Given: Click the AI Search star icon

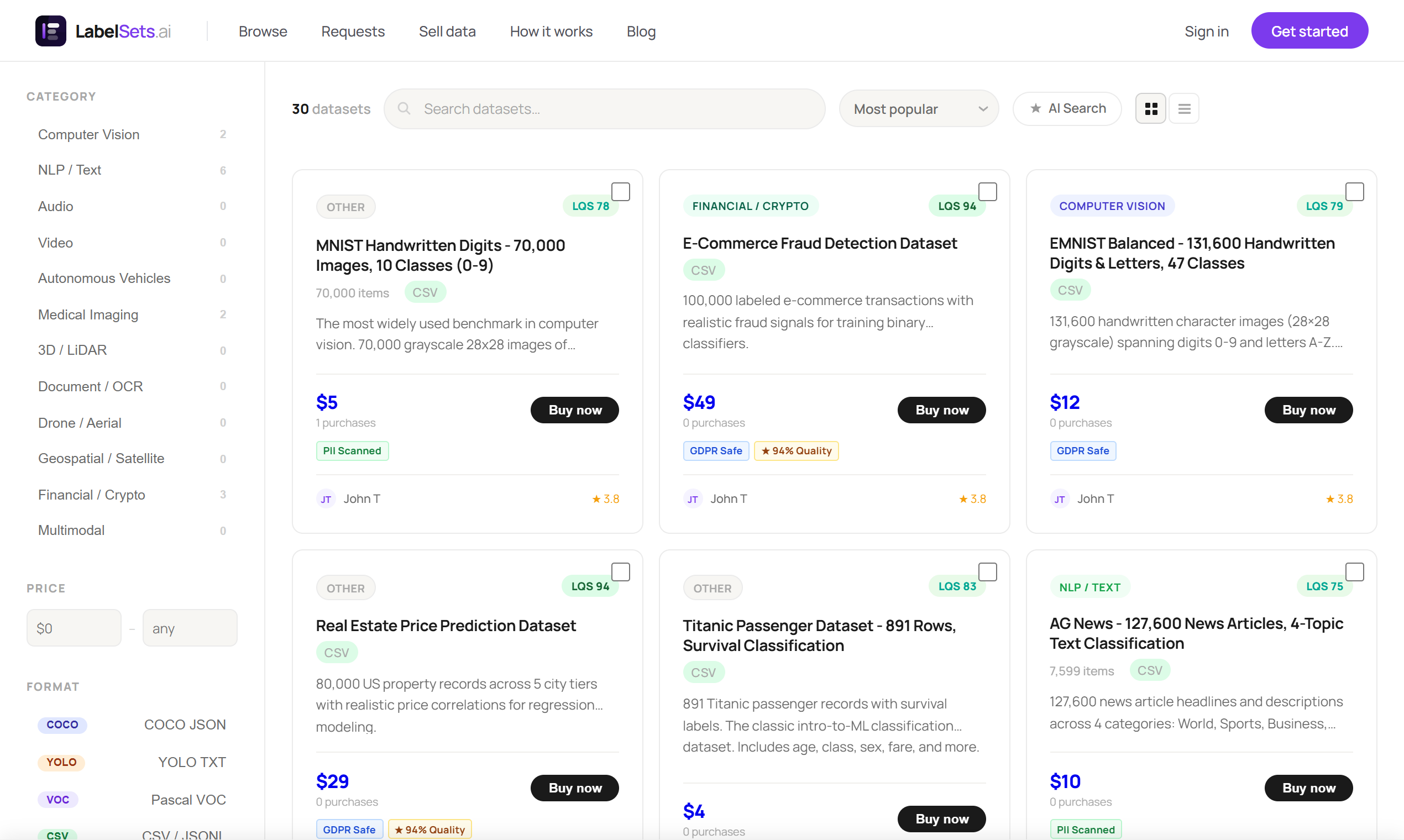Looking at the screenshot, I should point(1035,109).
